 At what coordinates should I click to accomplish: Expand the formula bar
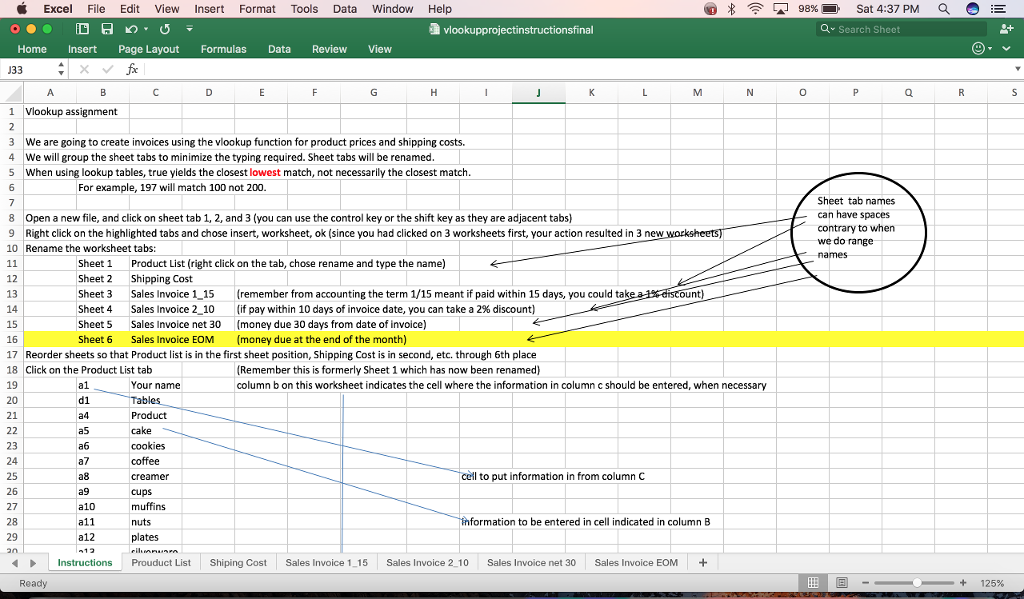click(x=1016, y=70)
